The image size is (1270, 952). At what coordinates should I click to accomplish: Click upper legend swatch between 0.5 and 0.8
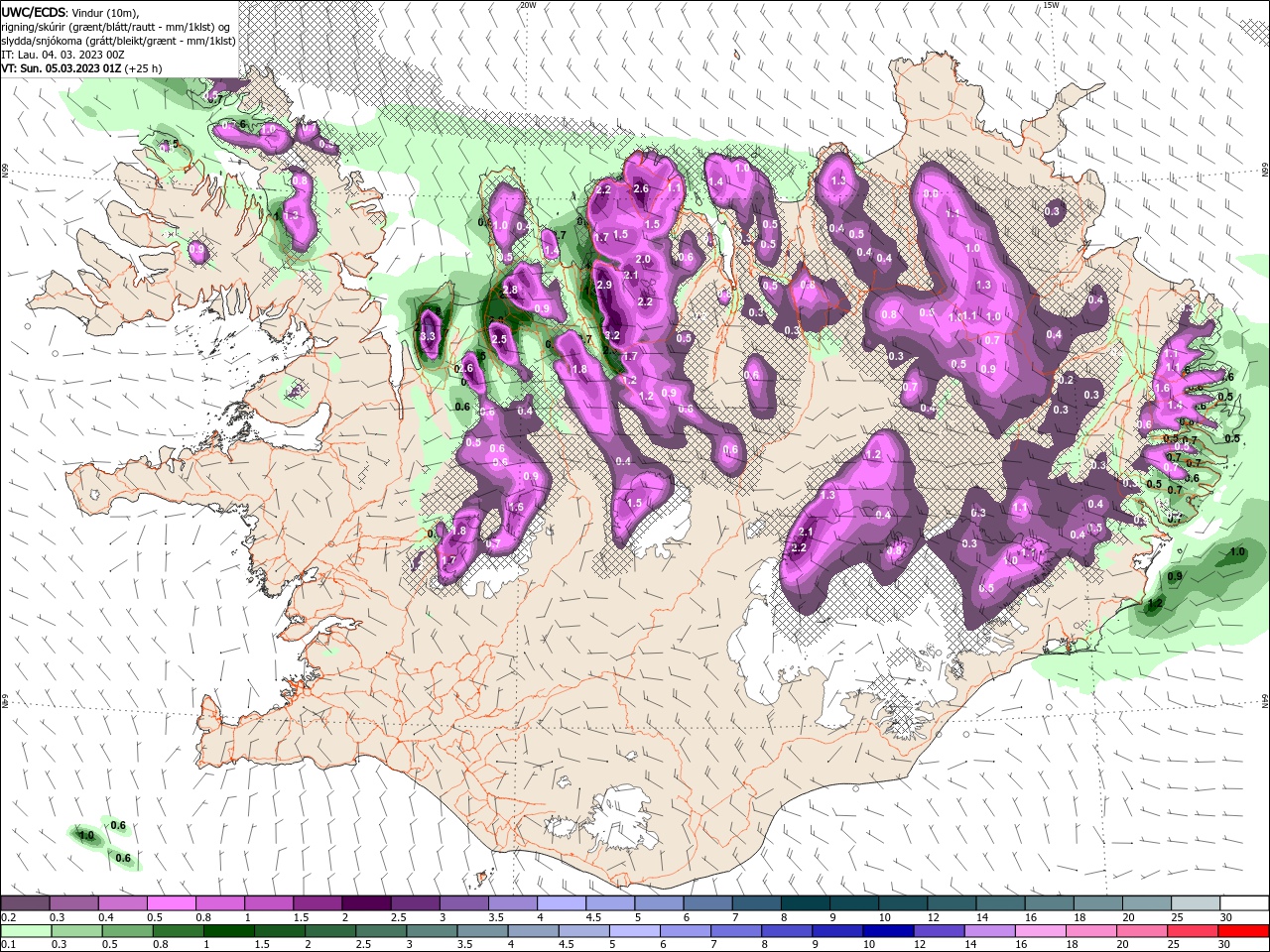171,903
